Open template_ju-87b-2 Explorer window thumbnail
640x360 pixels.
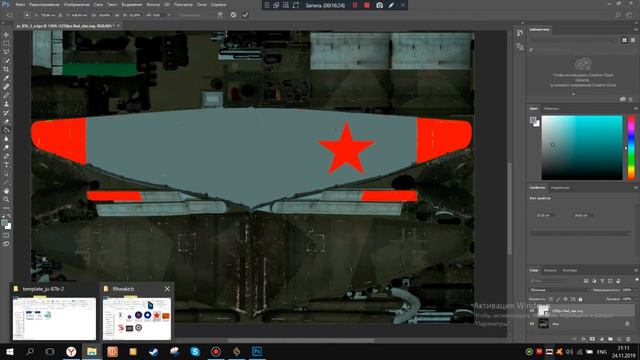tap(54, 313)
